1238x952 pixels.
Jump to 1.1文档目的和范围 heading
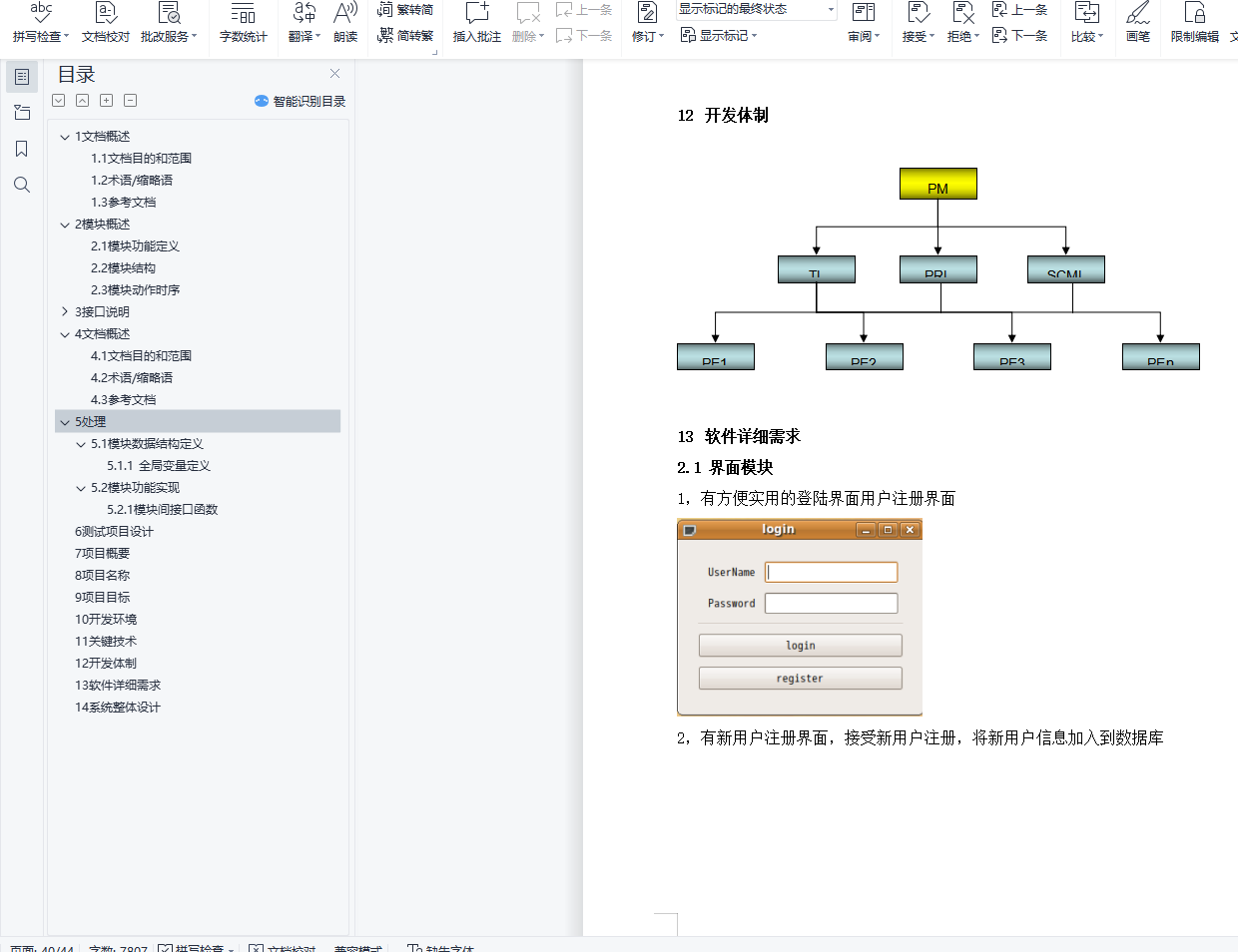point(141,159)
